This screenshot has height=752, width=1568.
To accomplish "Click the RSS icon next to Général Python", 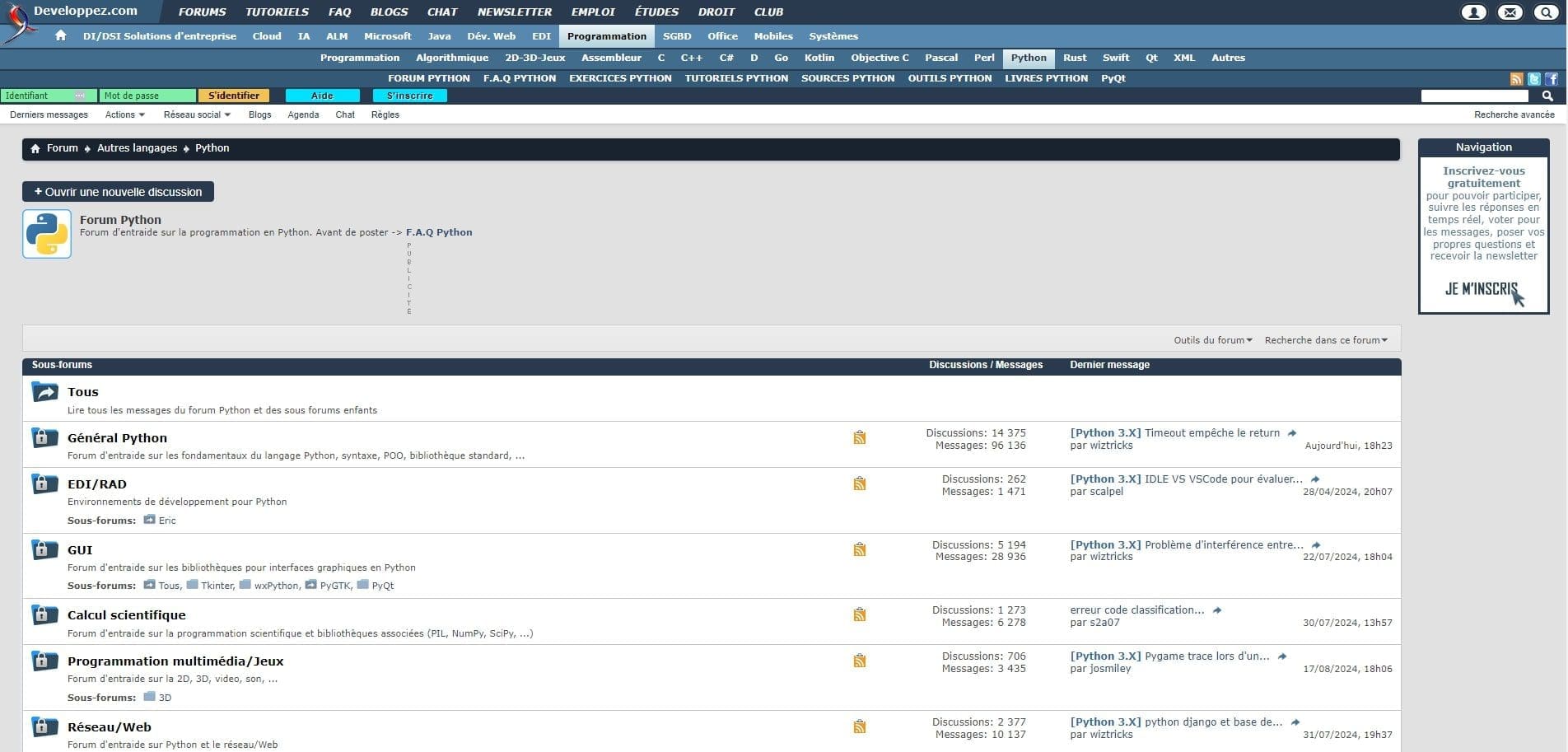I will tap(860, 437).
